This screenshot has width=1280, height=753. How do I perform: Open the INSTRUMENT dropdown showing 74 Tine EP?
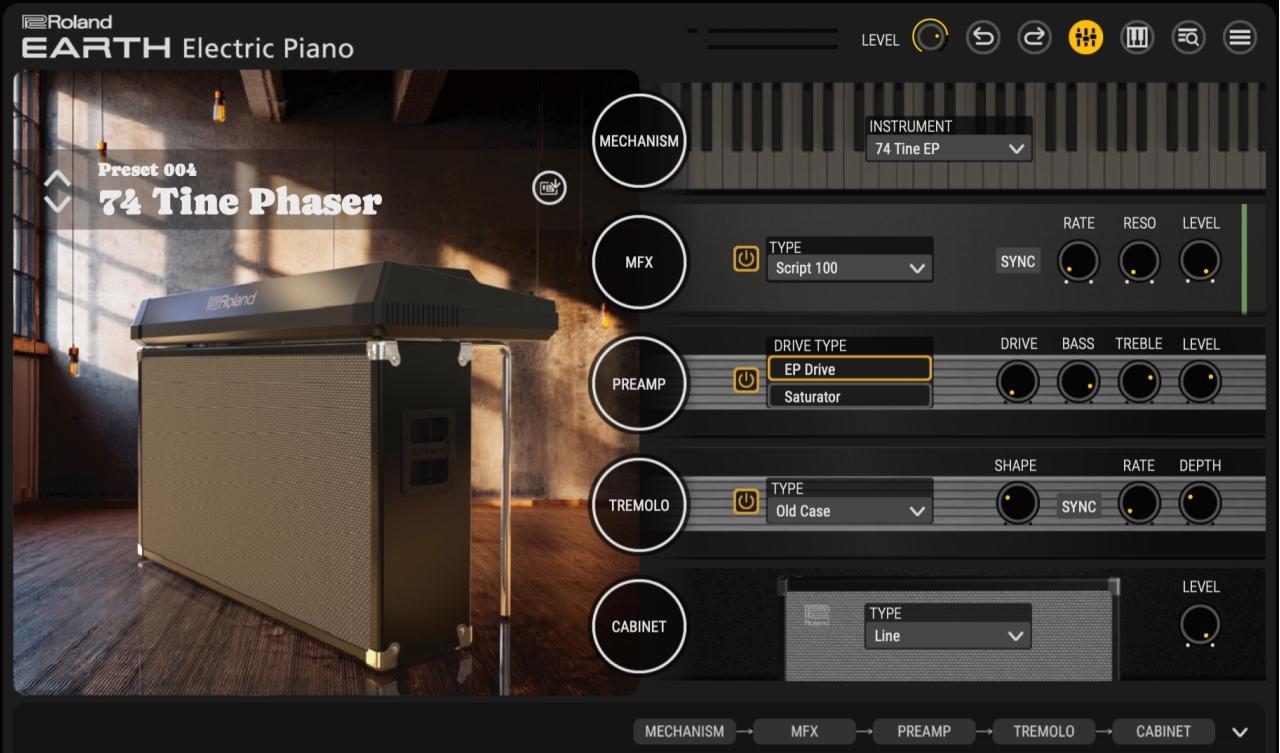948,149
